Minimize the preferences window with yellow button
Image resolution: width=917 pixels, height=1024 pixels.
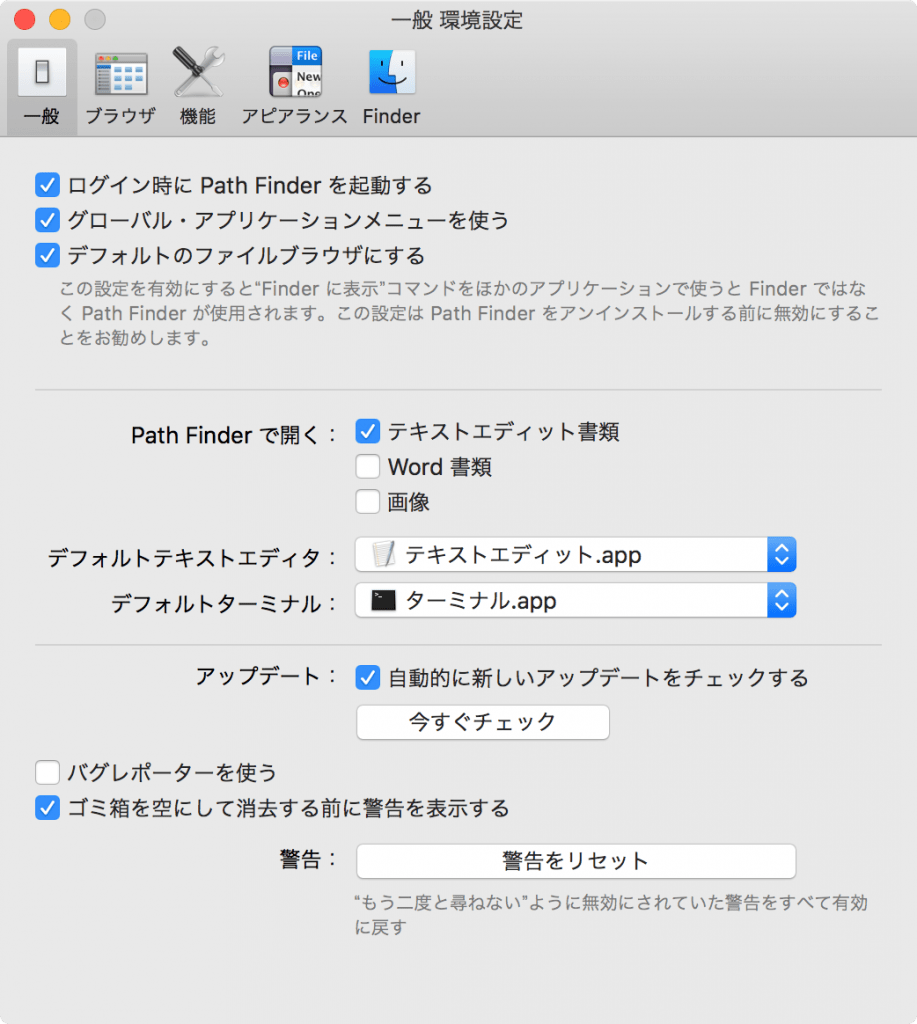pos(60,20)
